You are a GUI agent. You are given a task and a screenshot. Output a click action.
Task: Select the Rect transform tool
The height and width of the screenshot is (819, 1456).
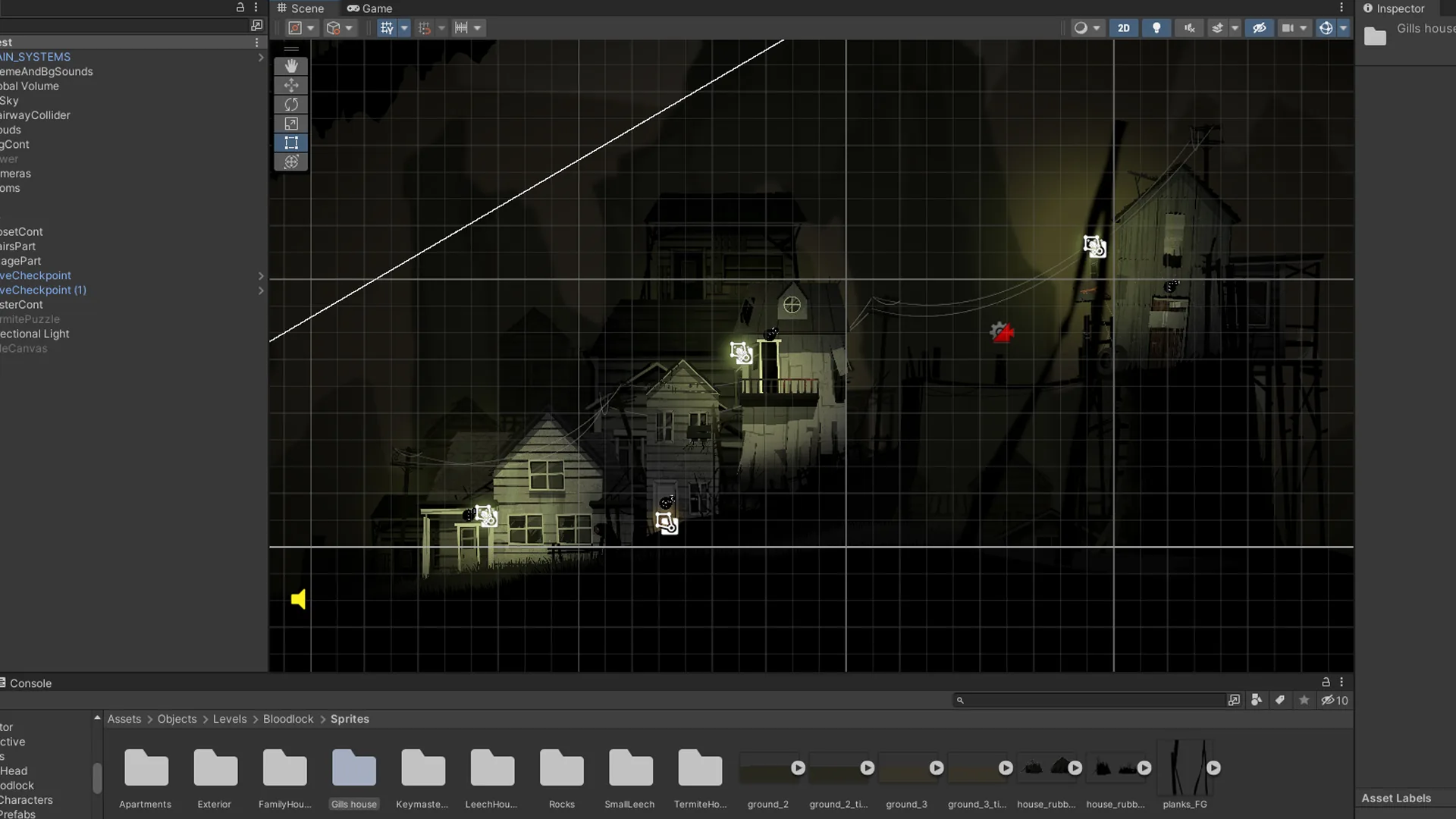click(291, 143)
